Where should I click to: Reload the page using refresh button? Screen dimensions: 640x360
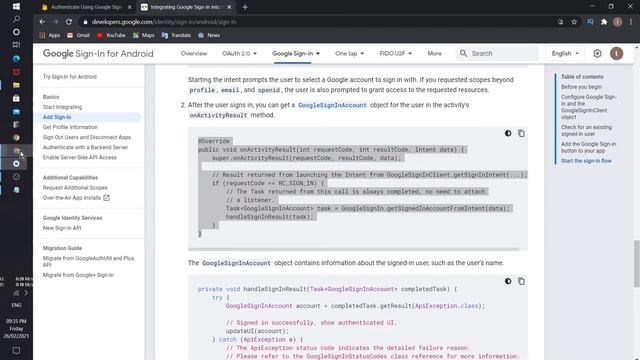69,22
